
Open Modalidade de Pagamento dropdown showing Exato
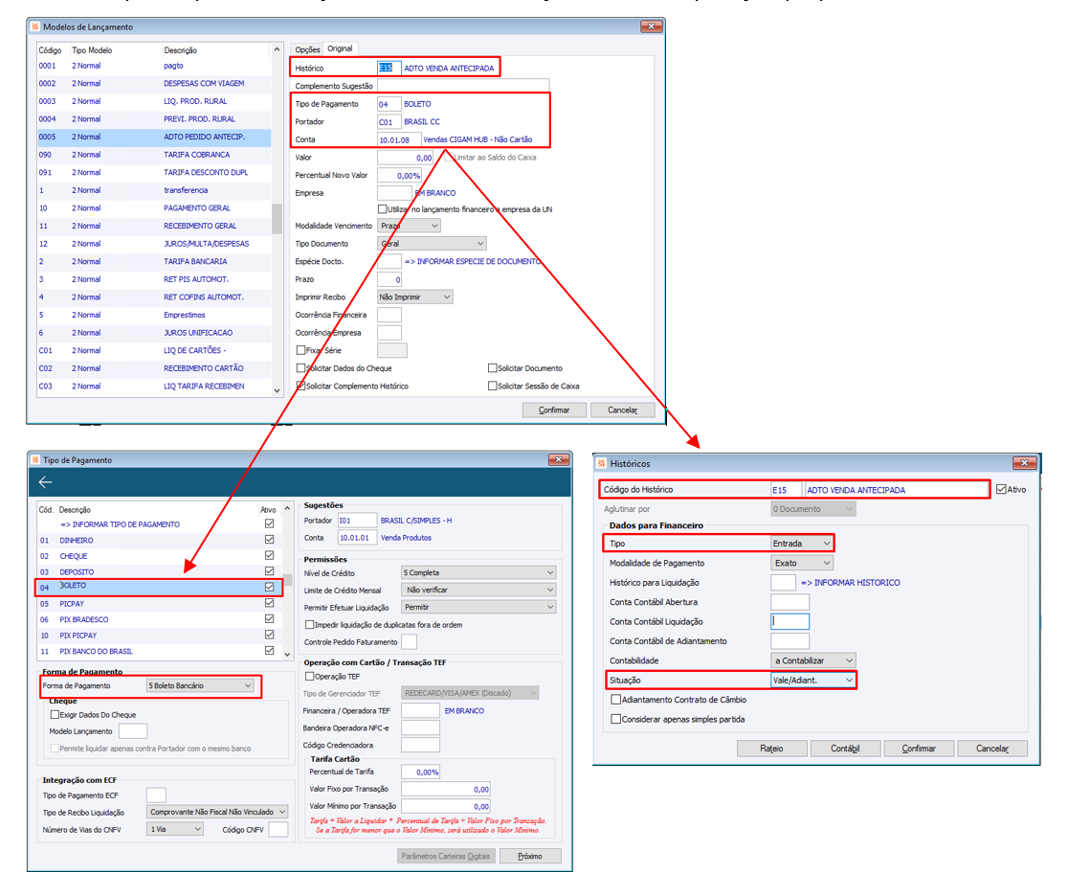coord(801,563)
